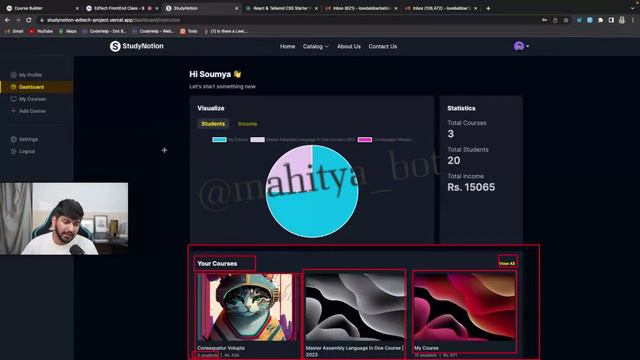
Task: Click the Settings gear icon
Action: pyautogui.click(x=13, y=139)
